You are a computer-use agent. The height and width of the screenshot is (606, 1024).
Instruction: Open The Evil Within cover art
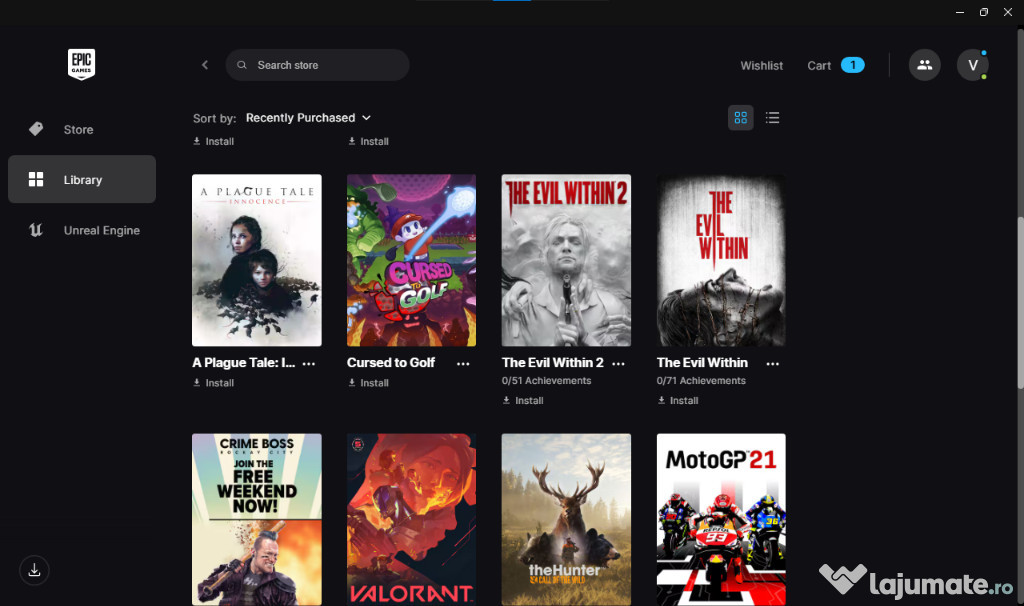(721, 260)
